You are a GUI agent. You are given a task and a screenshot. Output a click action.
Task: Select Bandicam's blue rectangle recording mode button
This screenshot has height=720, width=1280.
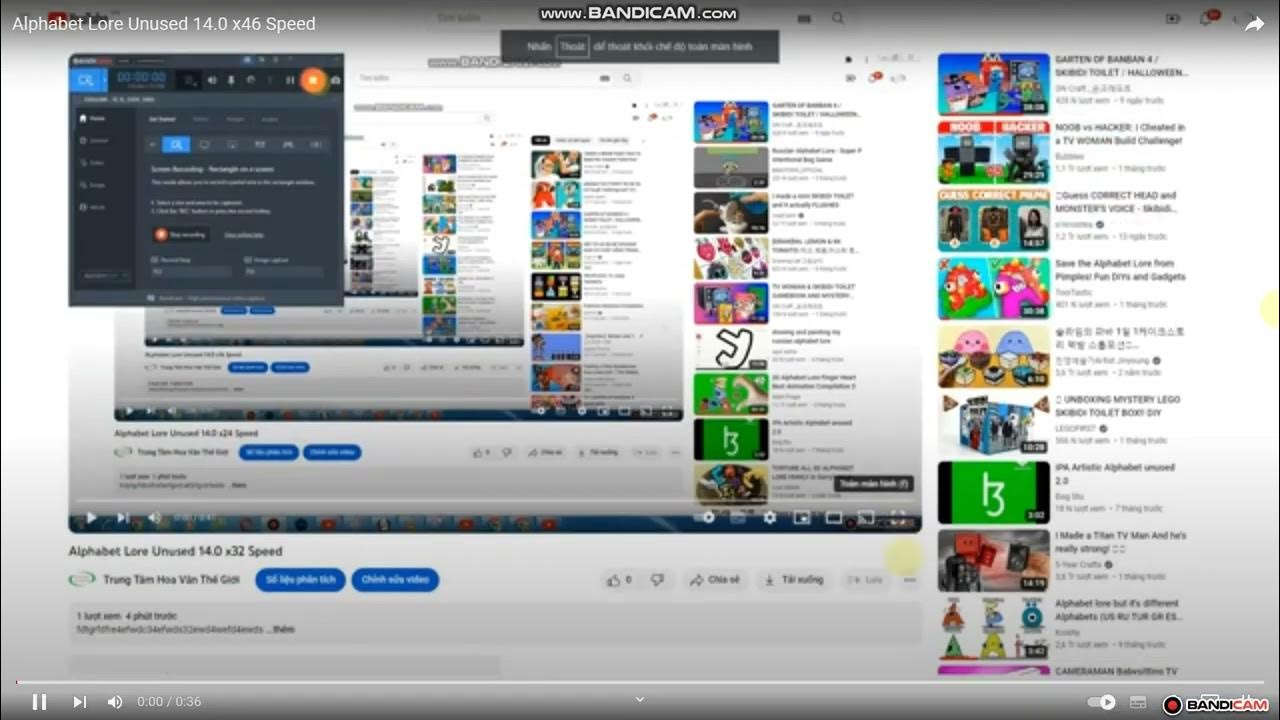point(86,80)
